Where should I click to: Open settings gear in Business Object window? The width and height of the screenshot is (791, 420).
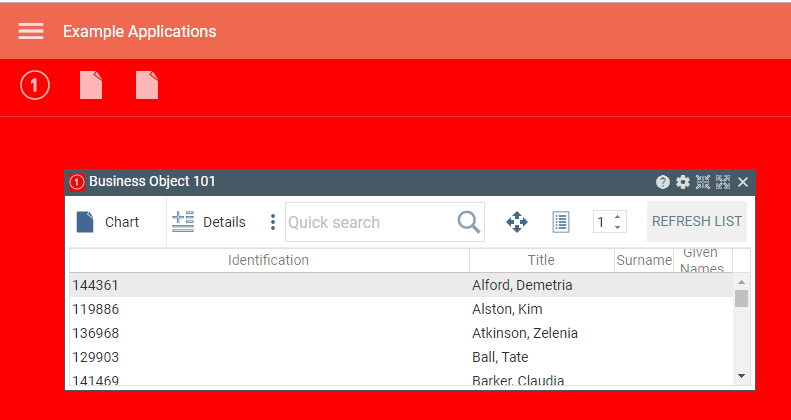coord(683,182)
